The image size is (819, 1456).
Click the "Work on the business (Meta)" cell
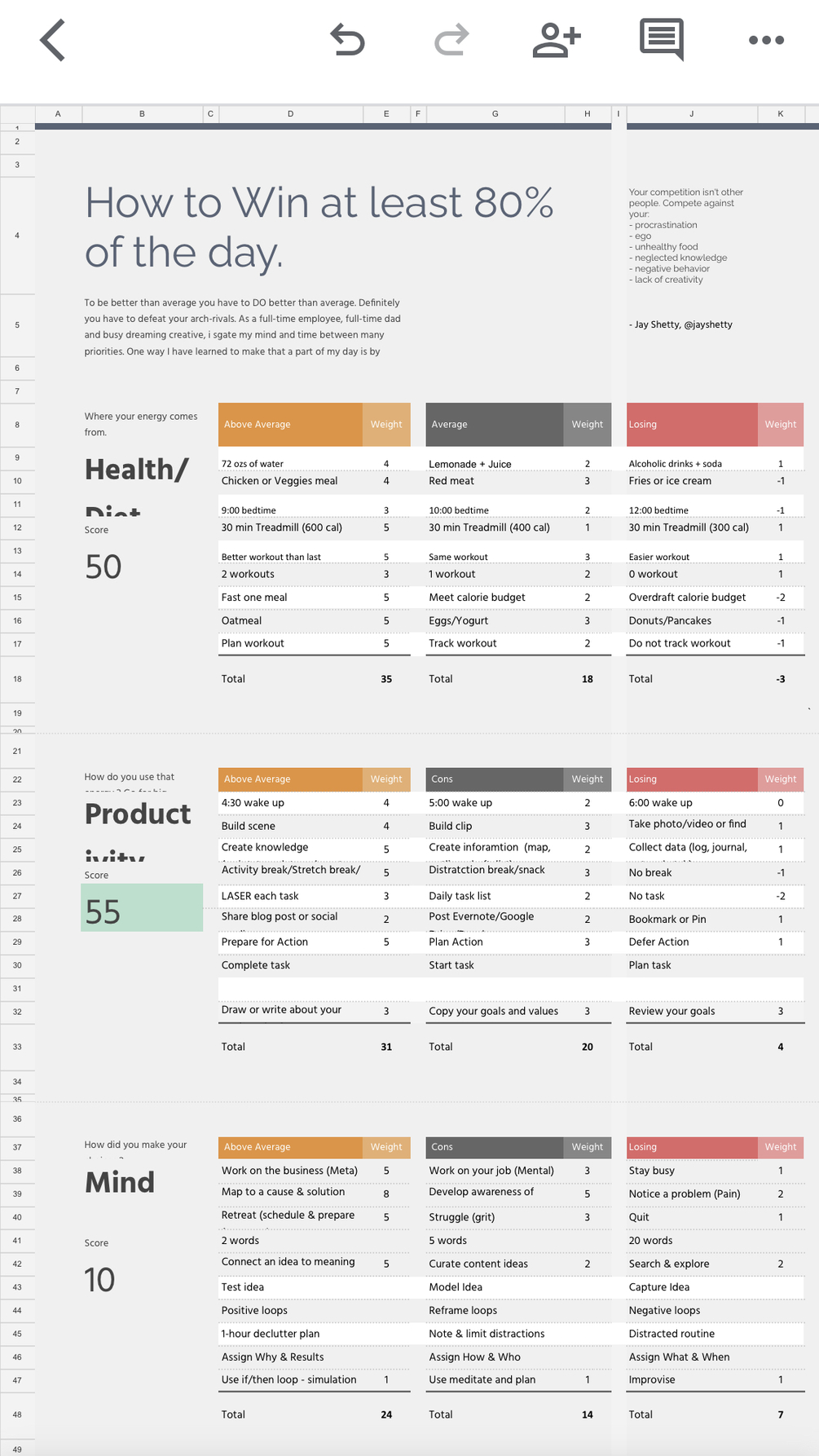click(290, 1171)
